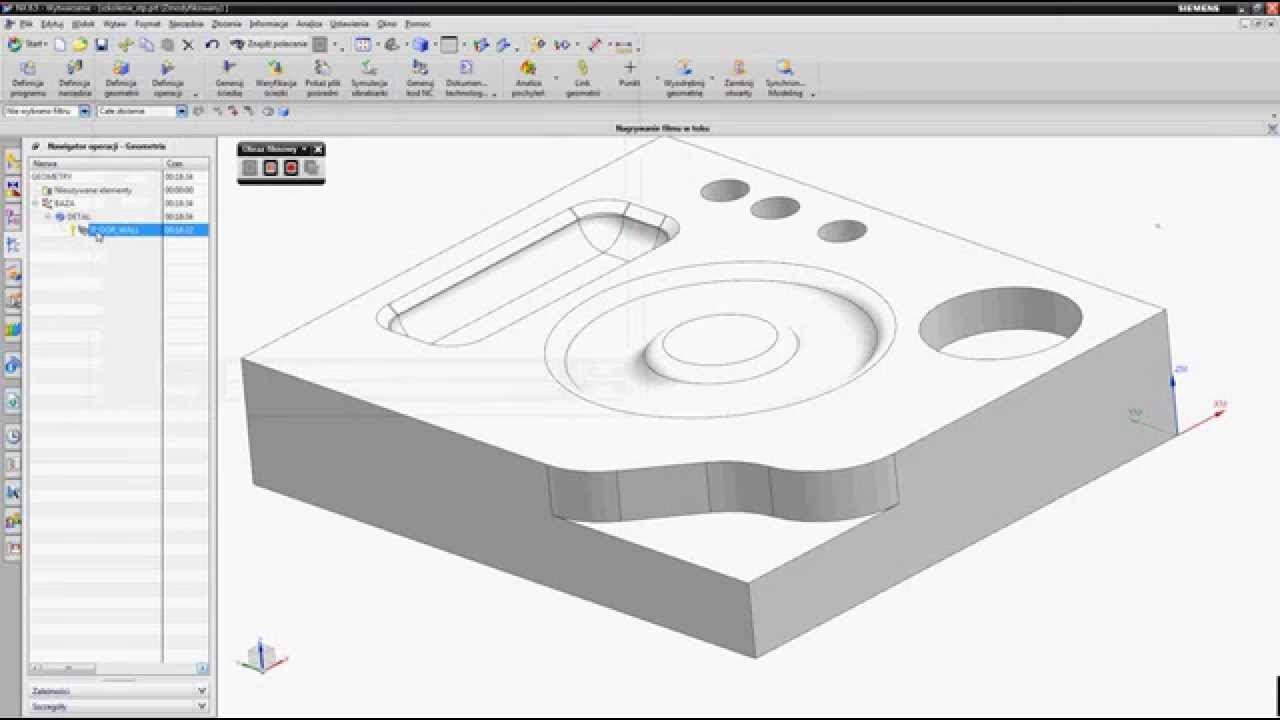Open Synchronous Modeling tool

pos(785,78)
